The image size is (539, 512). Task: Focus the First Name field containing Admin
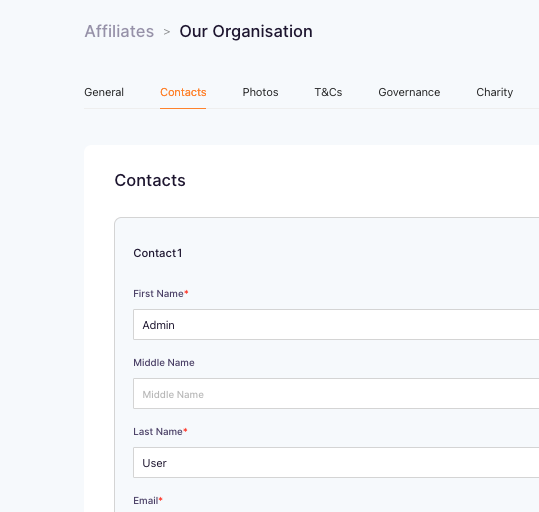[x=336, y=325]
